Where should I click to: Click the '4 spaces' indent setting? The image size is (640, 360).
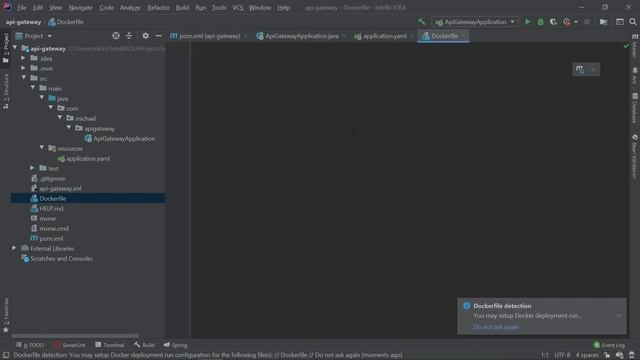(587, 355)
